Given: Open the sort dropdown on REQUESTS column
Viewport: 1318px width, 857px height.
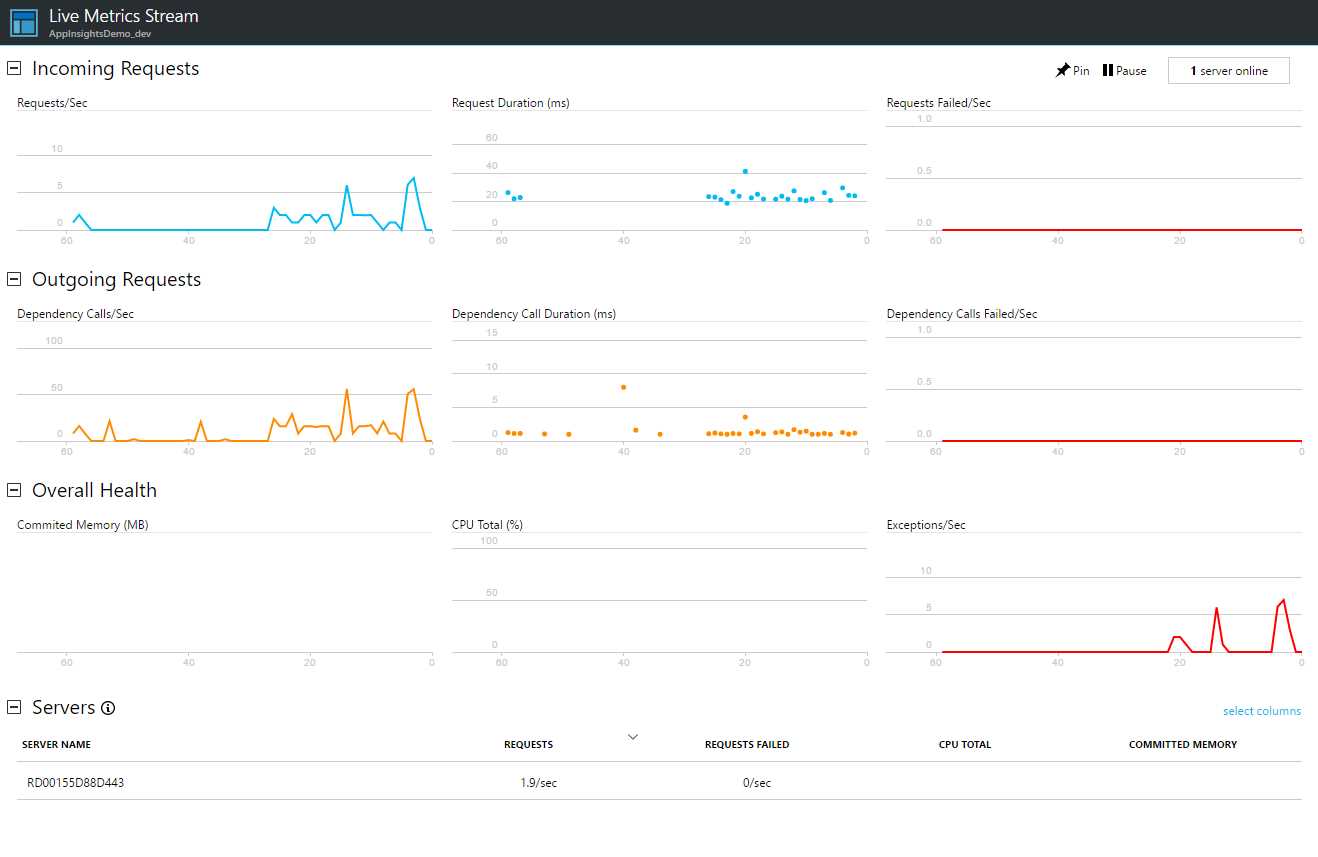Looking at the screenshot, I should (x=632, y=736).
